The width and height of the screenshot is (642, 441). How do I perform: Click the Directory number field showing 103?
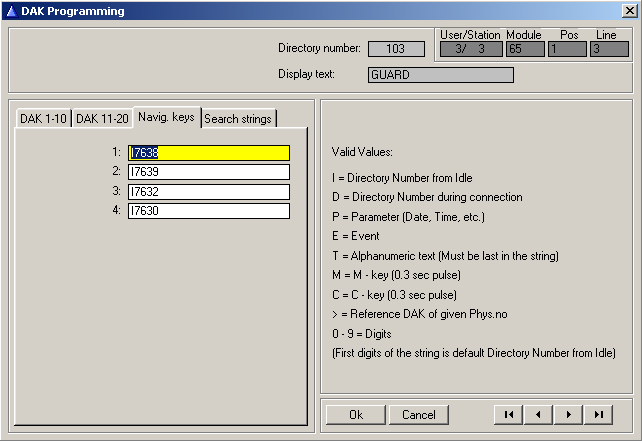coord(396,49)
